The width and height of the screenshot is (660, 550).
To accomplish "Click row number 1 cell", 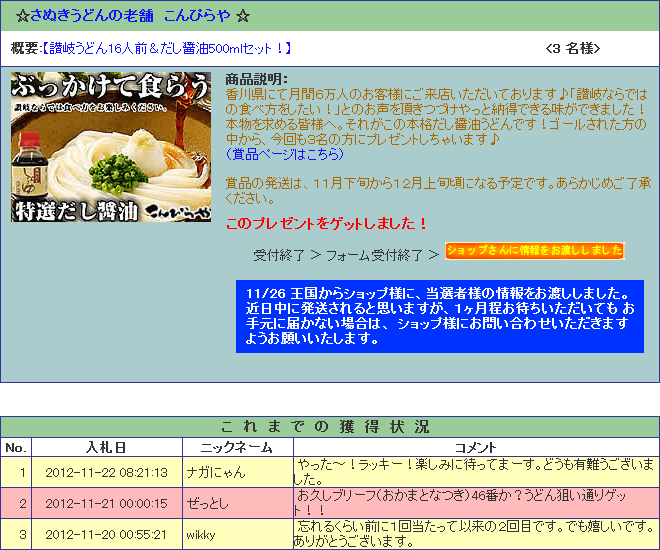I will pos(16,473).
